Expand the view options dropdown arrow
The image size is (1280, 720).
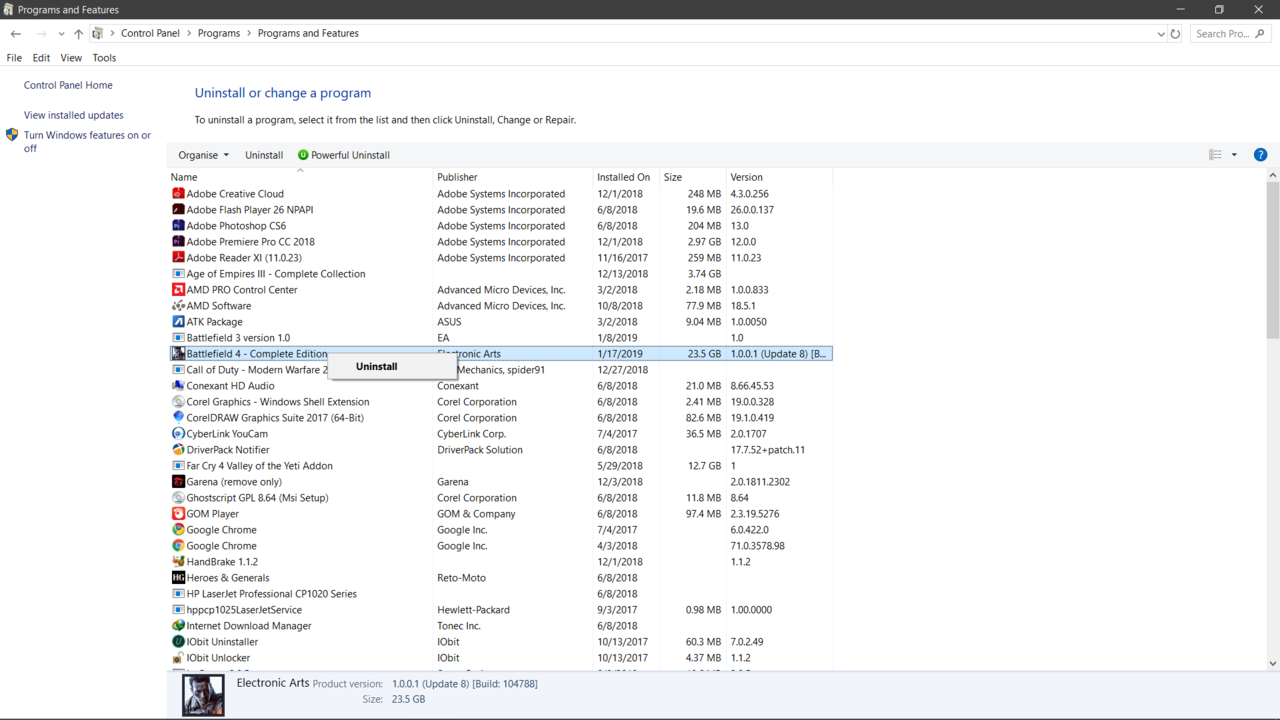pos(1234,155)
